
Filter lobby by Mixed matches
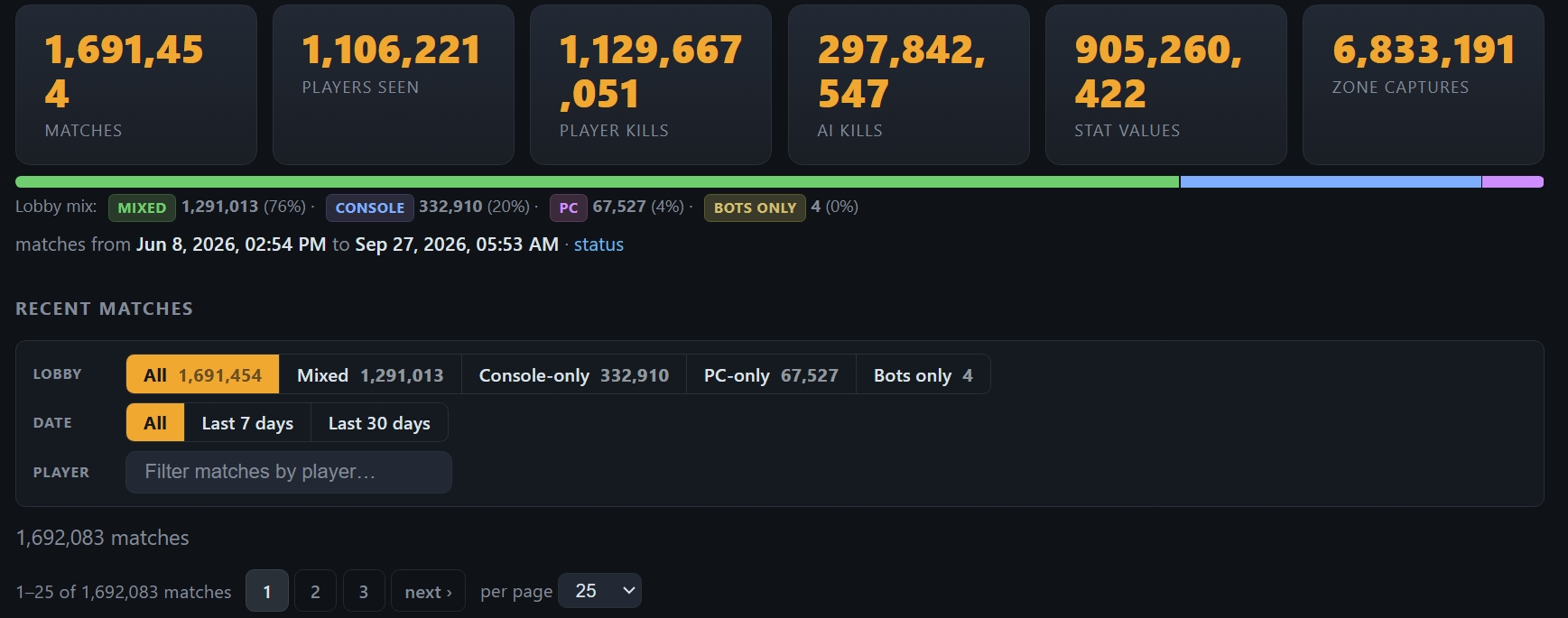[370, 374]
